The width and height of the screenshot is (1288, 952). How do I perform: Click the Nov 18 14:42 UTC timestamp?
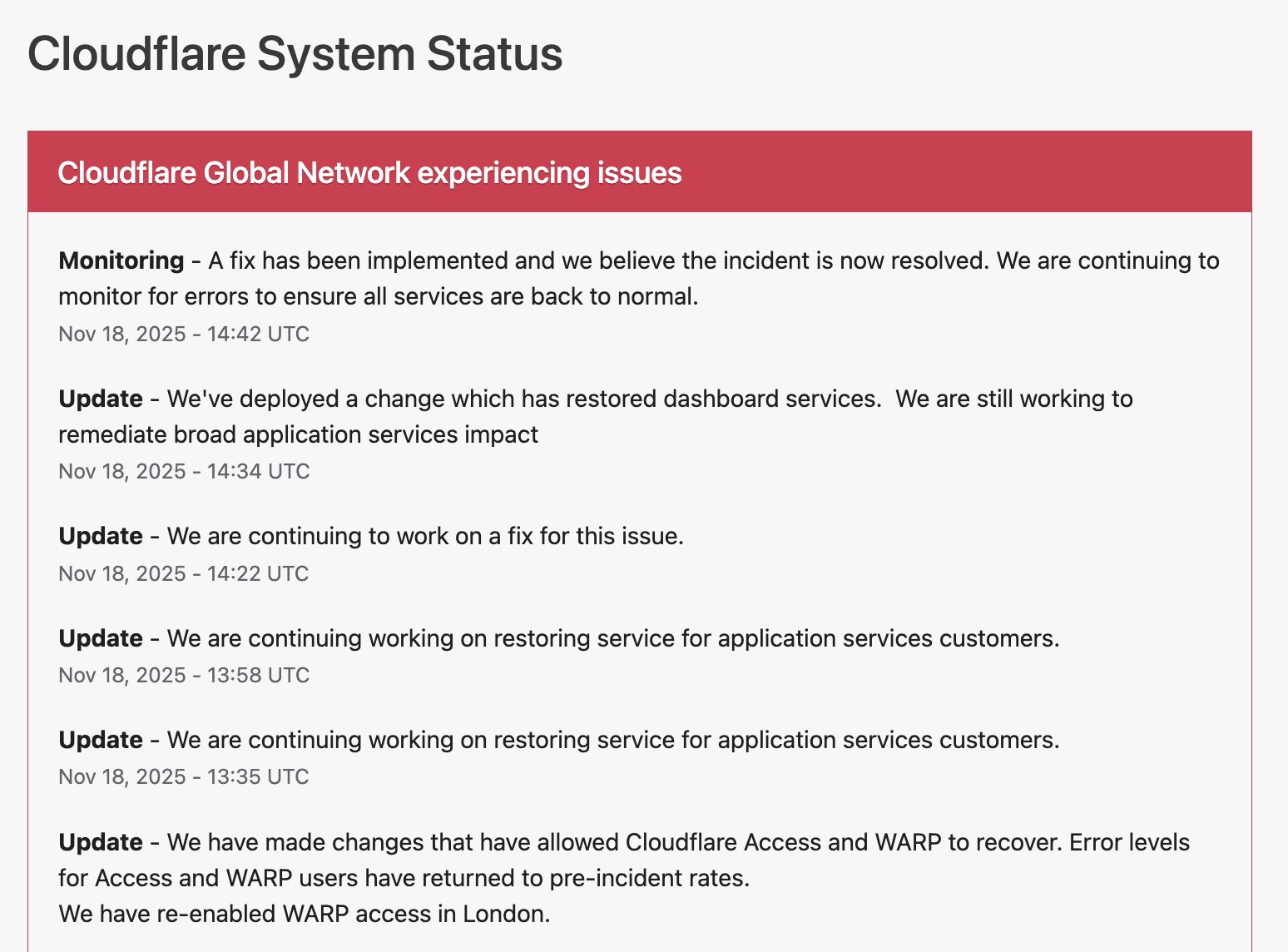pos(183,334)
